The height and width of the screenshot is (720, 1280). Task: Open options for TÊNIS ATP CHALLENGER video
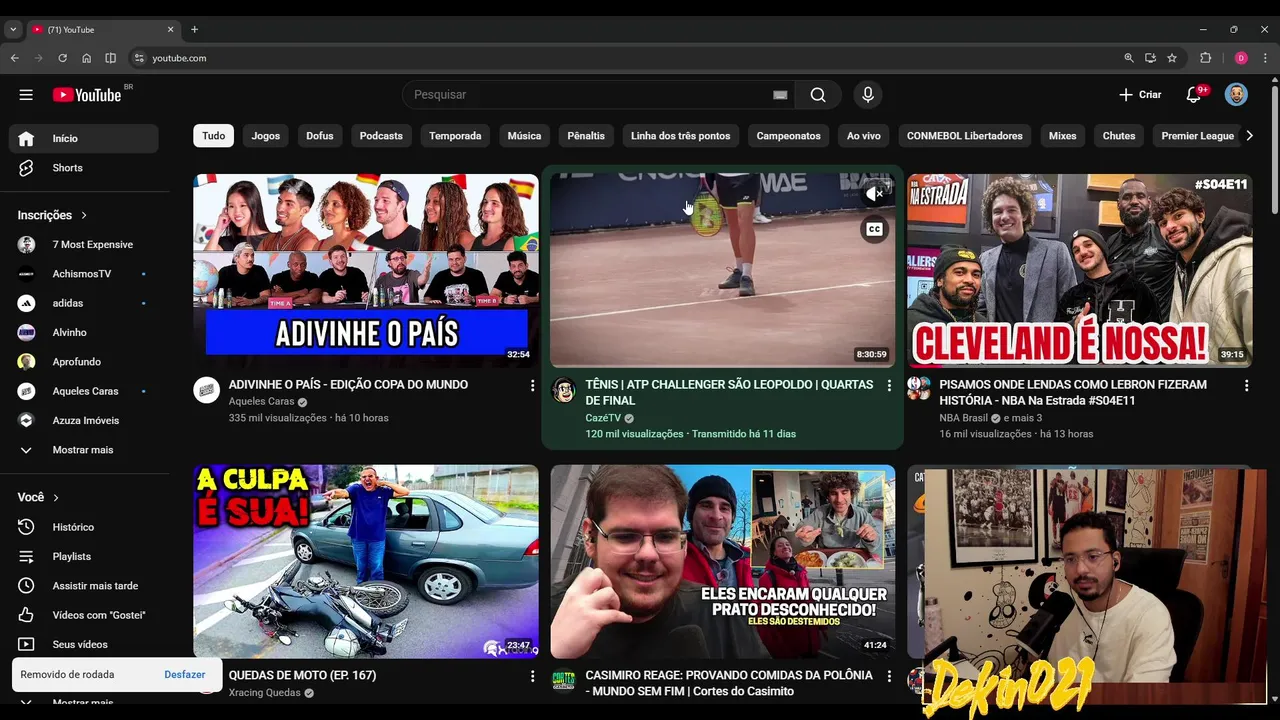click(889, 385)
